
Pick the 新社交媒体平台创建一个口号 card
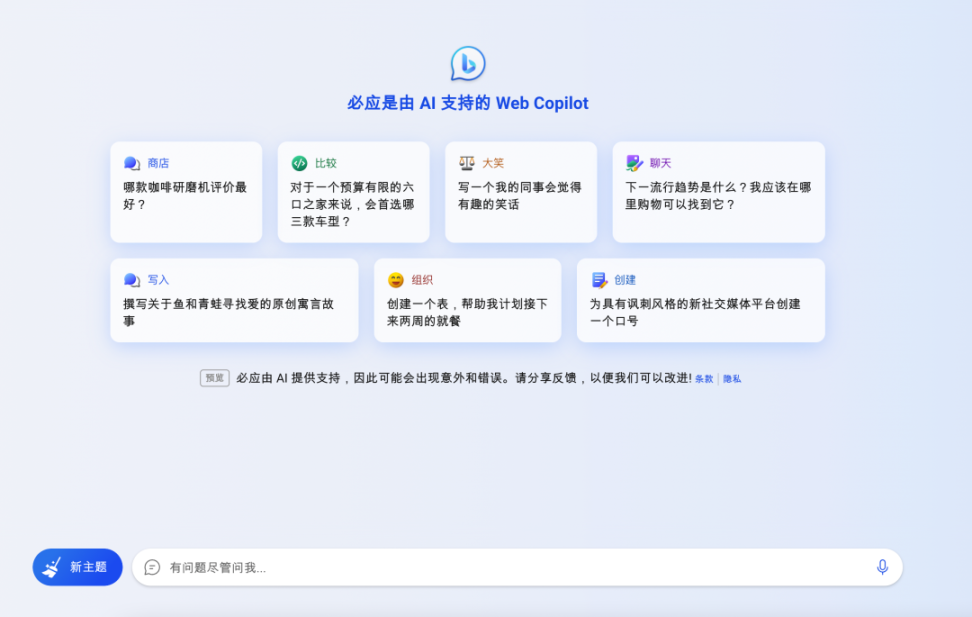point(700,300)
